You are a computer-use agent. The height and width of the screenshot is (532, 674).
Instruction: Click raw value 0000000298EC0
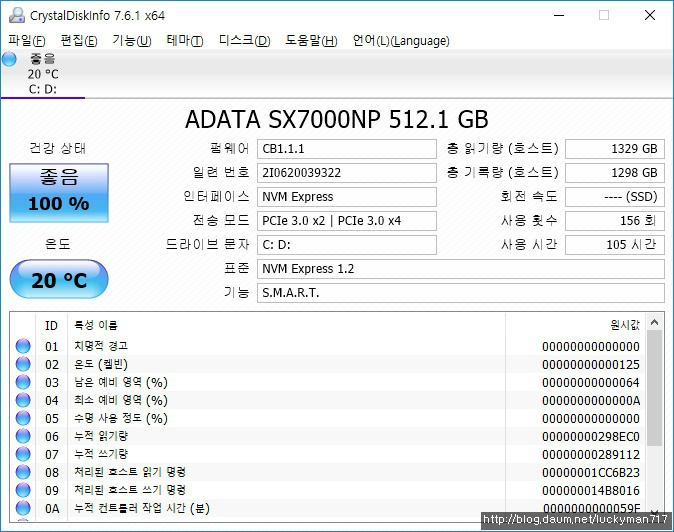[591, 437]
